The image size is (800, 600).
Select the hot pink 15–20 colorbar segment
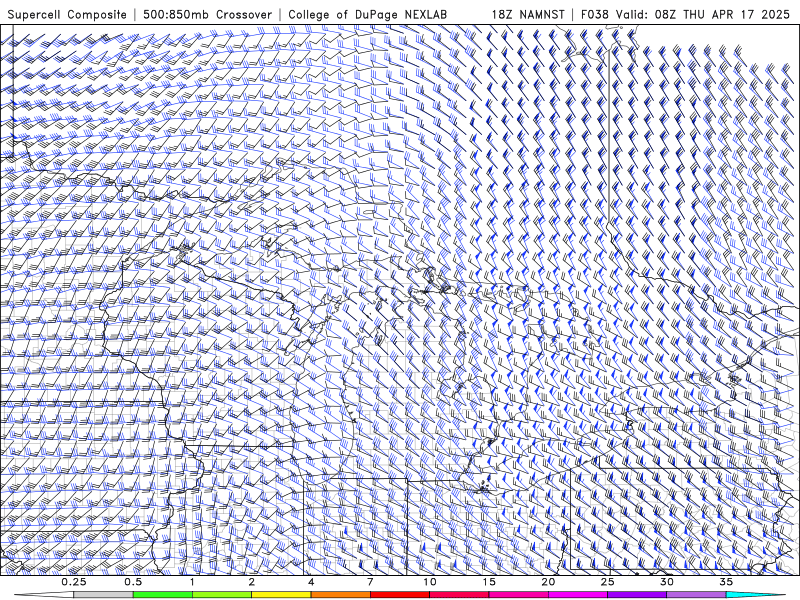coord(518,595)
